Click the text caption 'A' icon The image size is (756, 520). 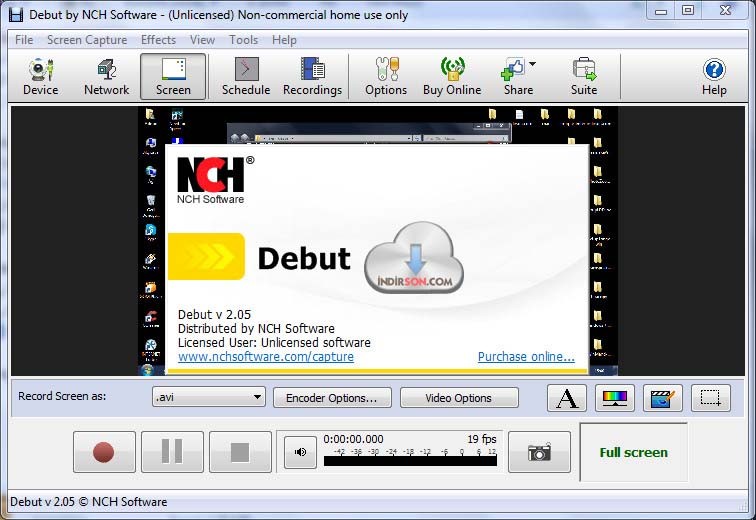[567, 398]
